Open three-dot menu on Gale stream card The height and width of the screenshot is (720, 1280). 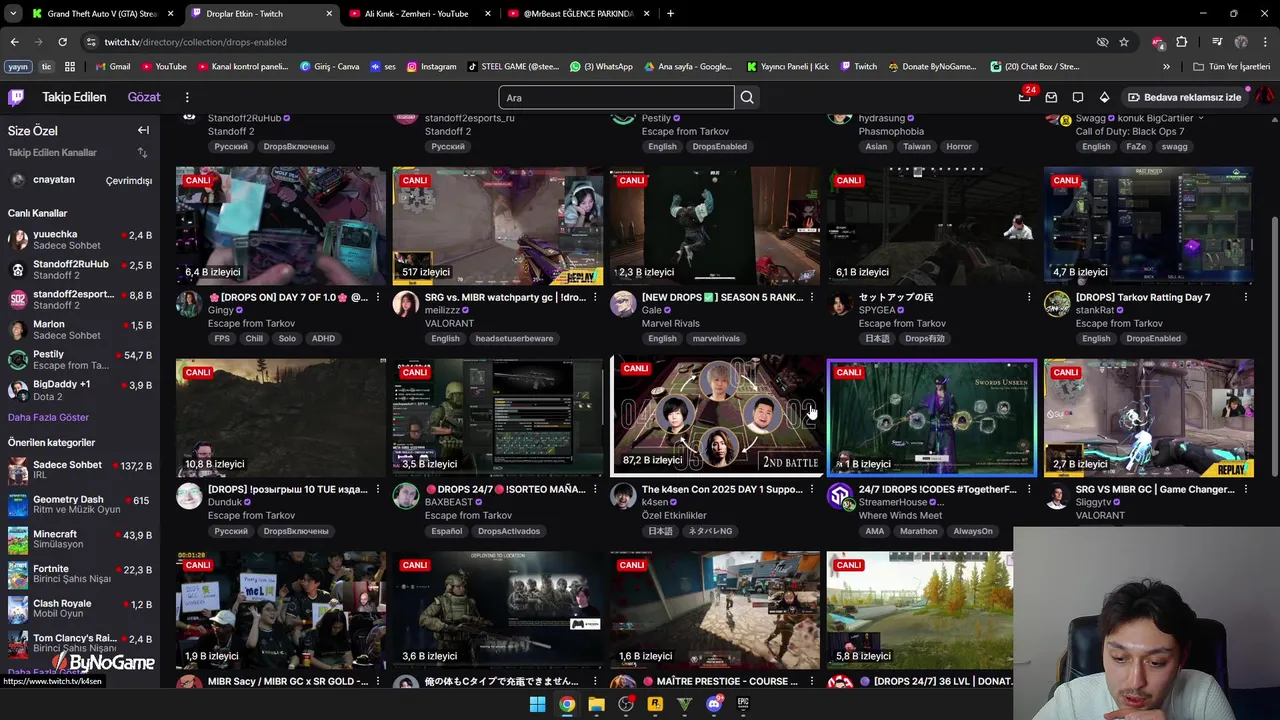(x=812, y=297)
